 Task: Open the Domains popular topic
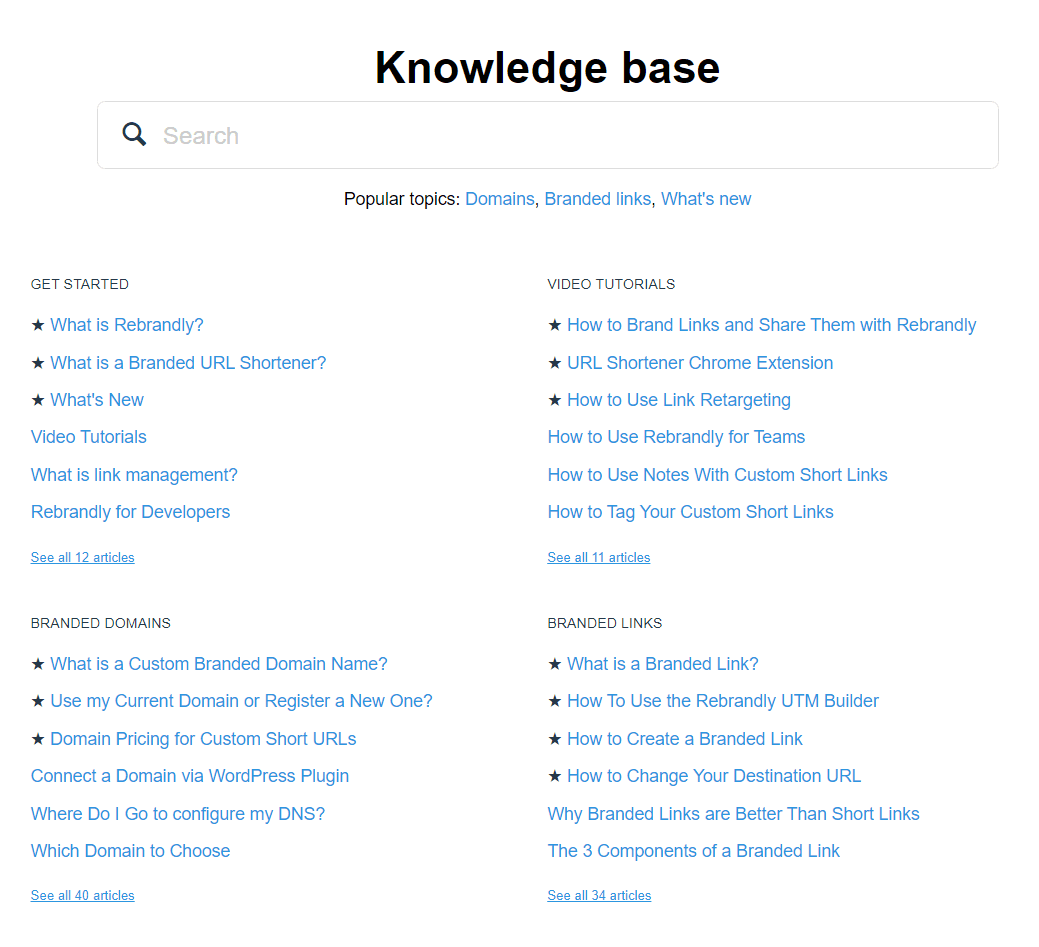click(499, 199)
